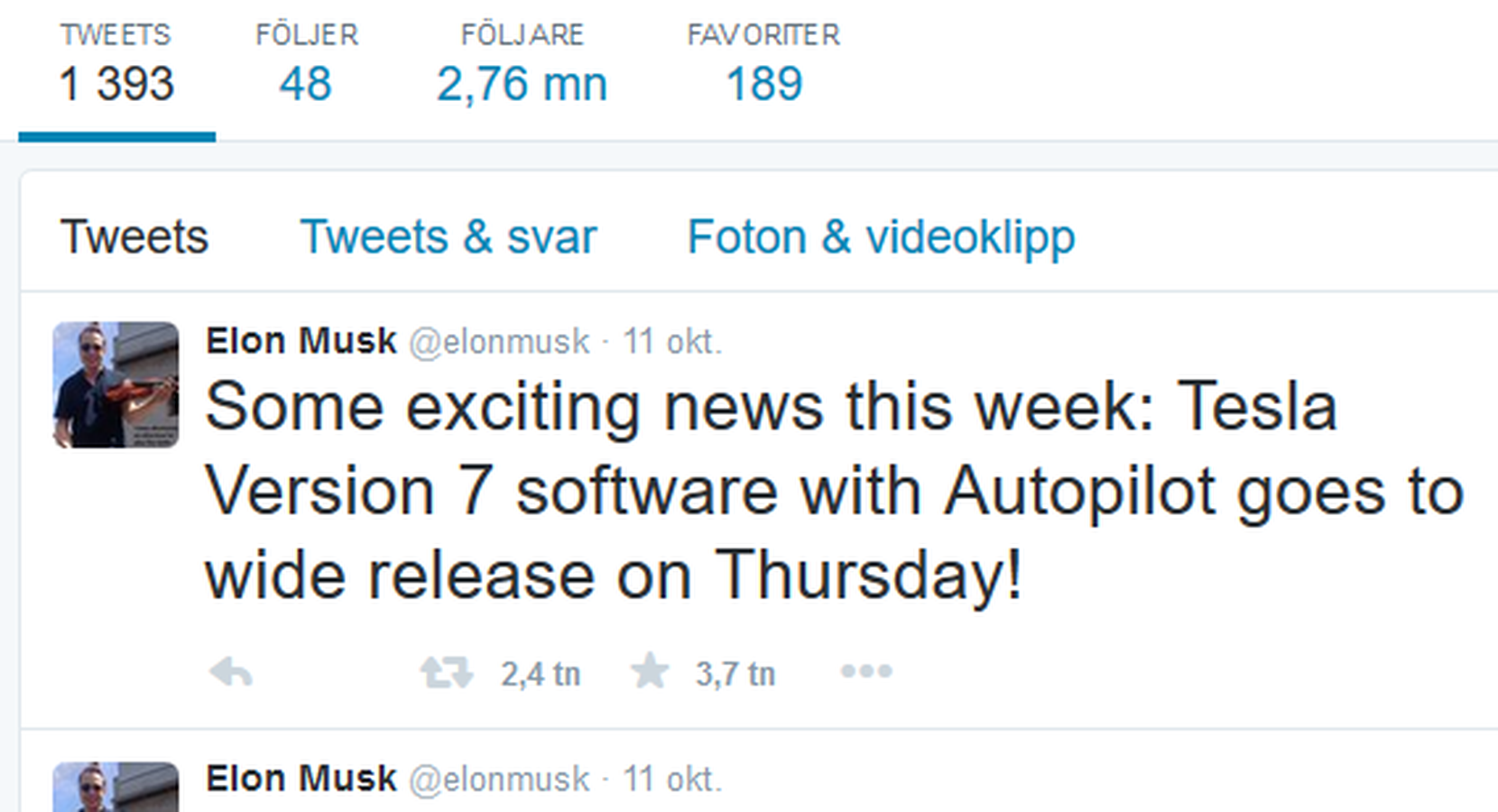Open the first tweet's 11 okt. timestamp

click(x=672, y=342)
